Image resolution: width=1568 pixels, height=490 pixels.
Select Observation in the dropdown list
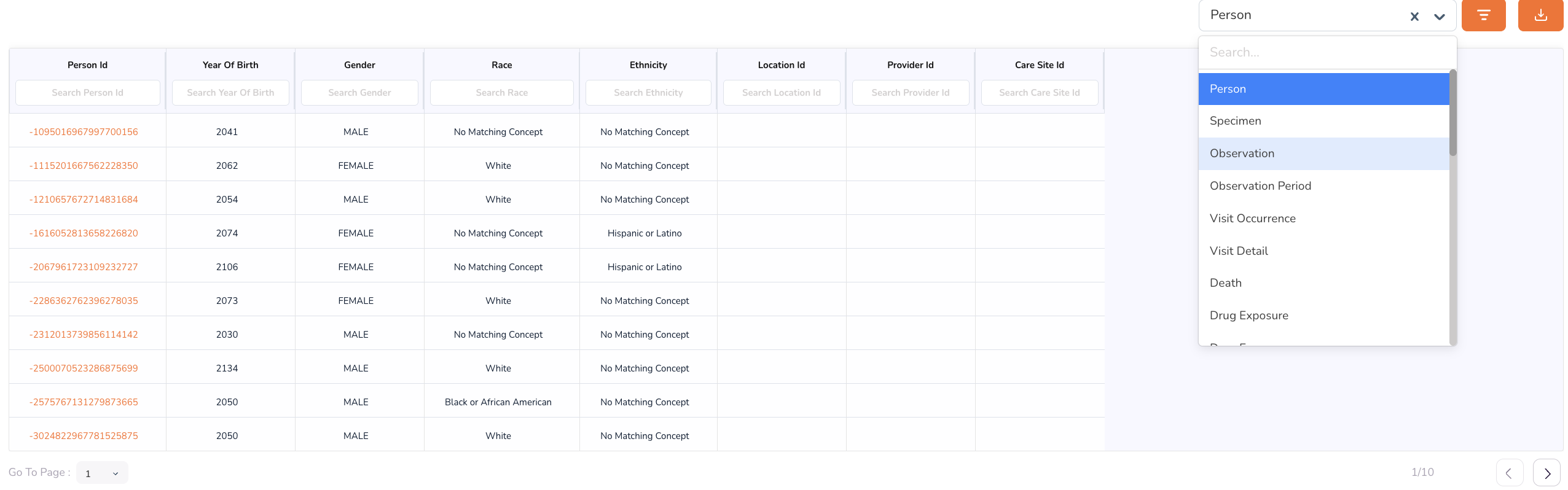(x=1324, y=154)
